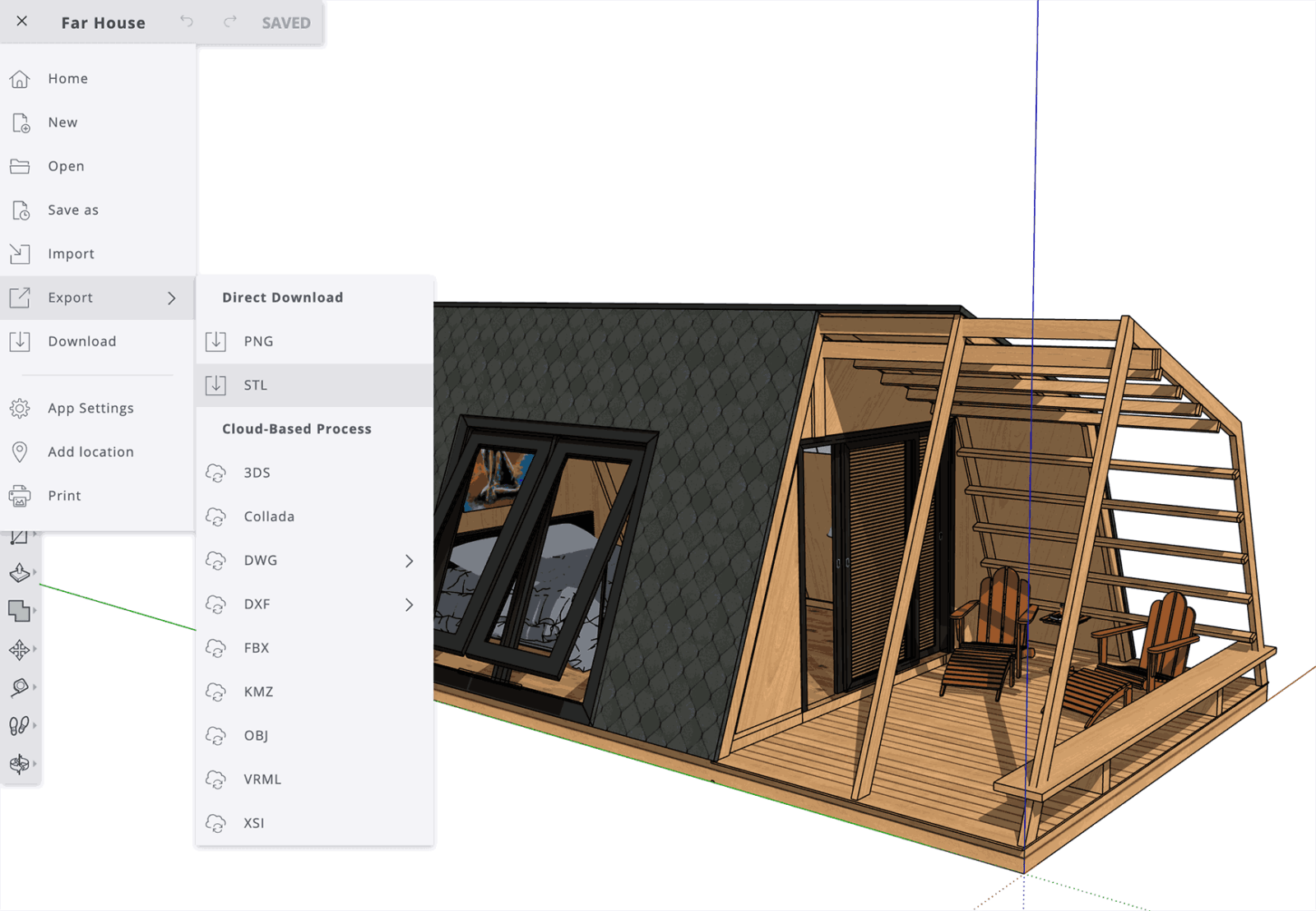This screenshot has width=1316, height=911.
Task: Click the redo arrow icon
Action: pyautogui.click(x=230, y=22)
